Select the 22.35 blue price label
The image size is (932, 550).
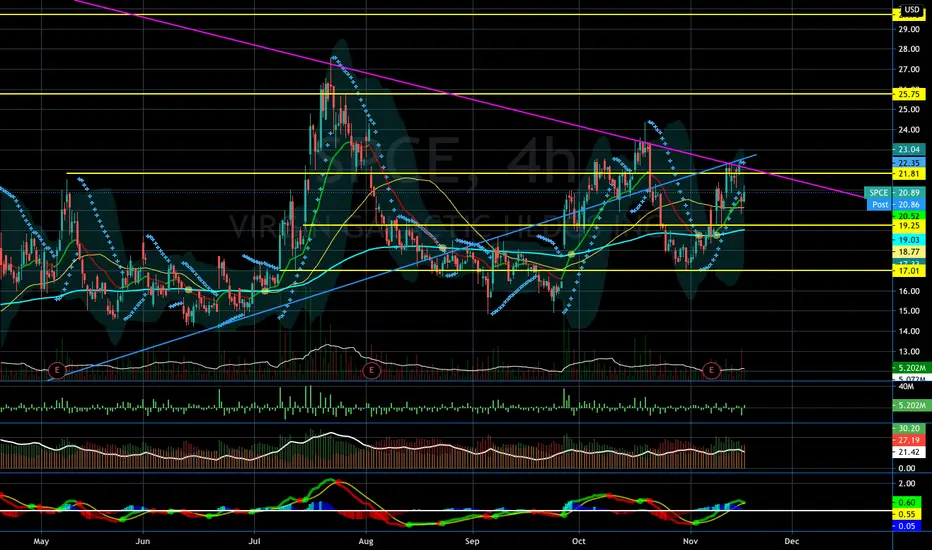pyautogui.click(x=909, y=162)
